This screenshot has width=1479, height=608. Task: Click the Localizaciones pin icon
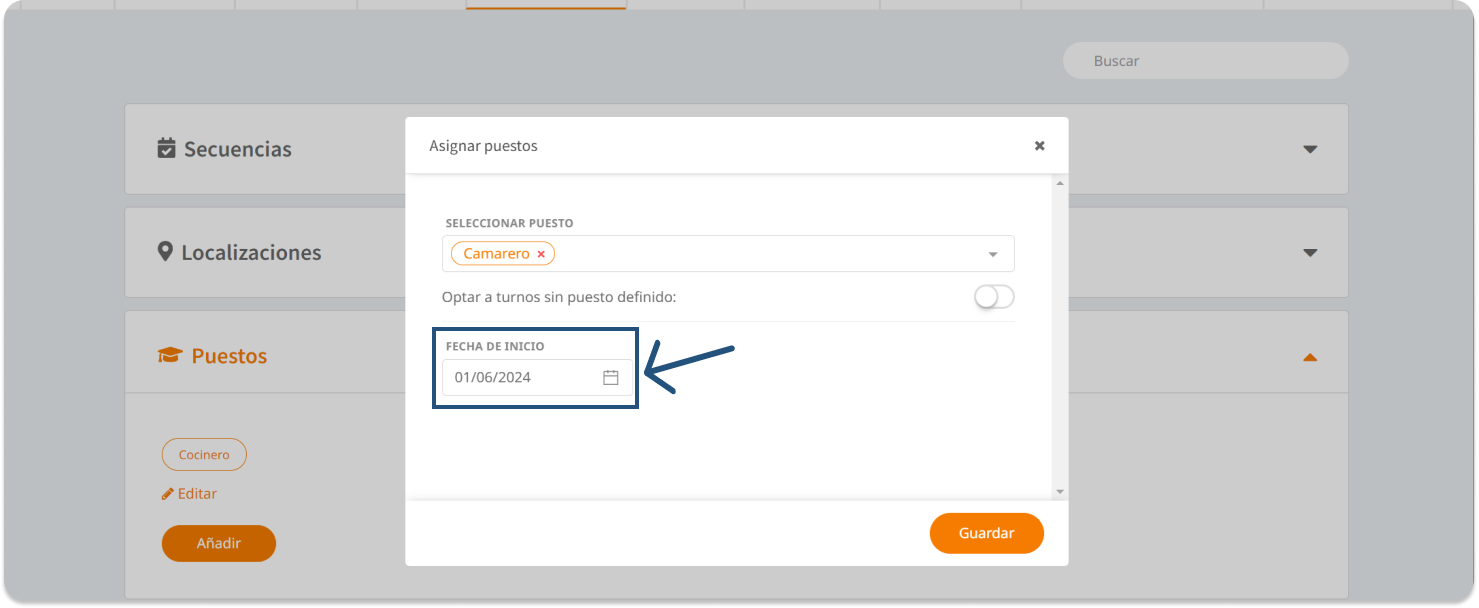click(x=166, y=251)
